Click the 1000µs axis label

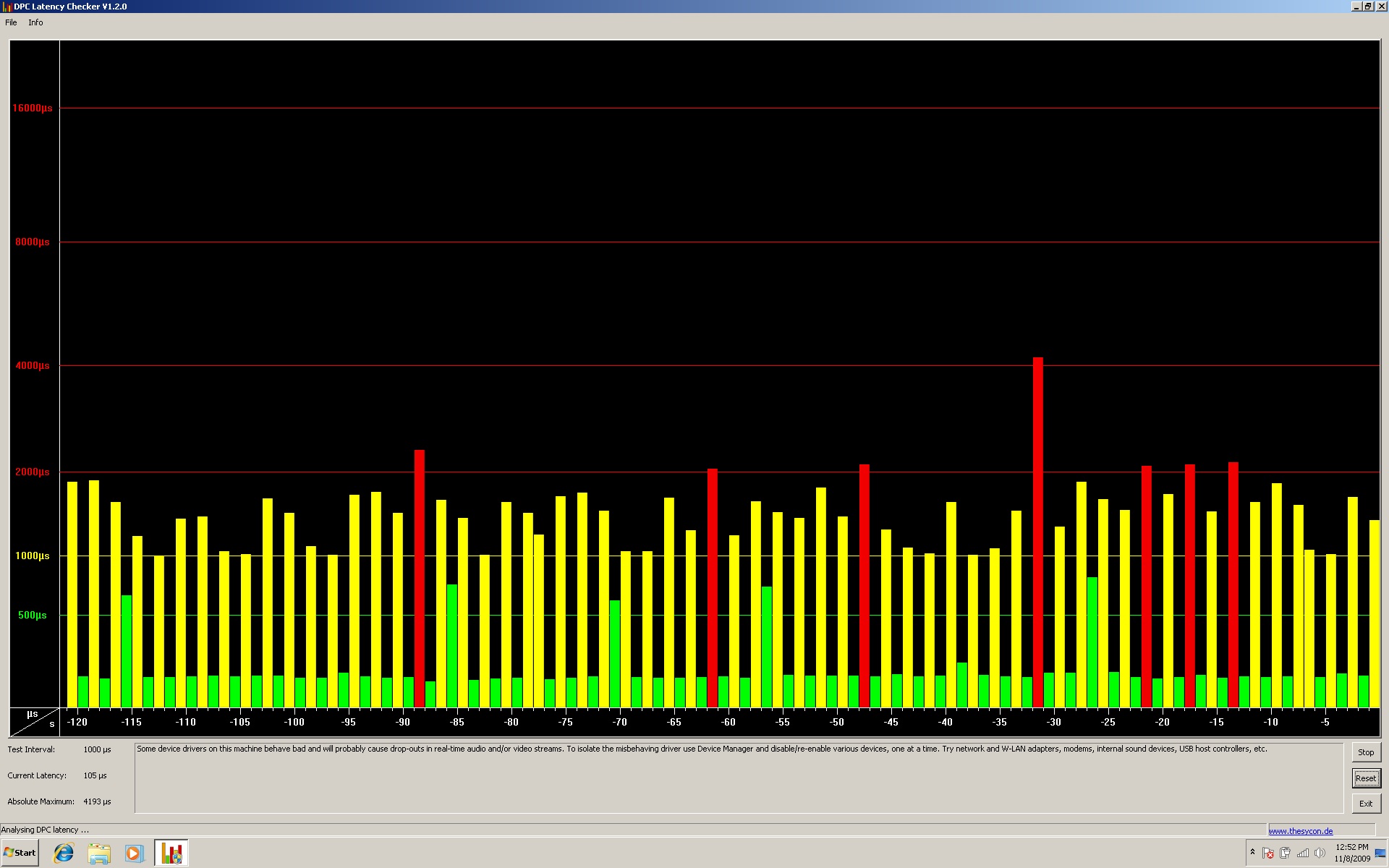coord(33,556)
